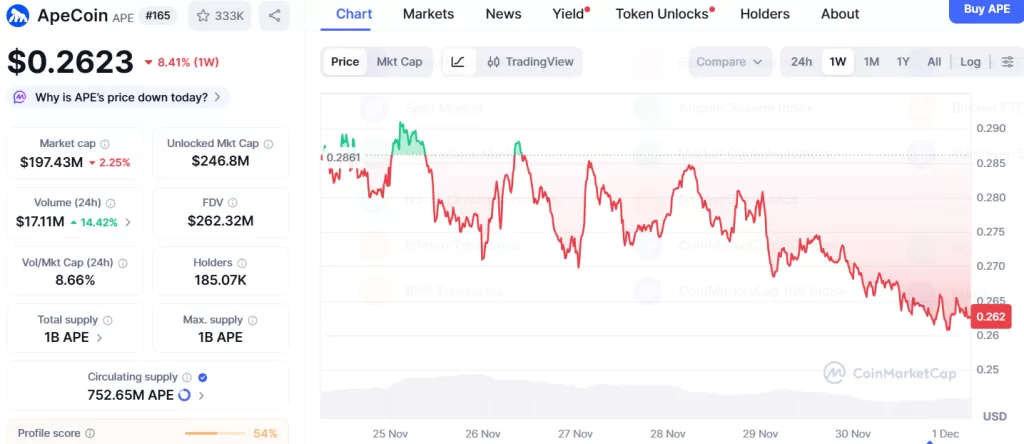Expand the Total supply chevron
The image size is (1024, 444).
[98, 338]
